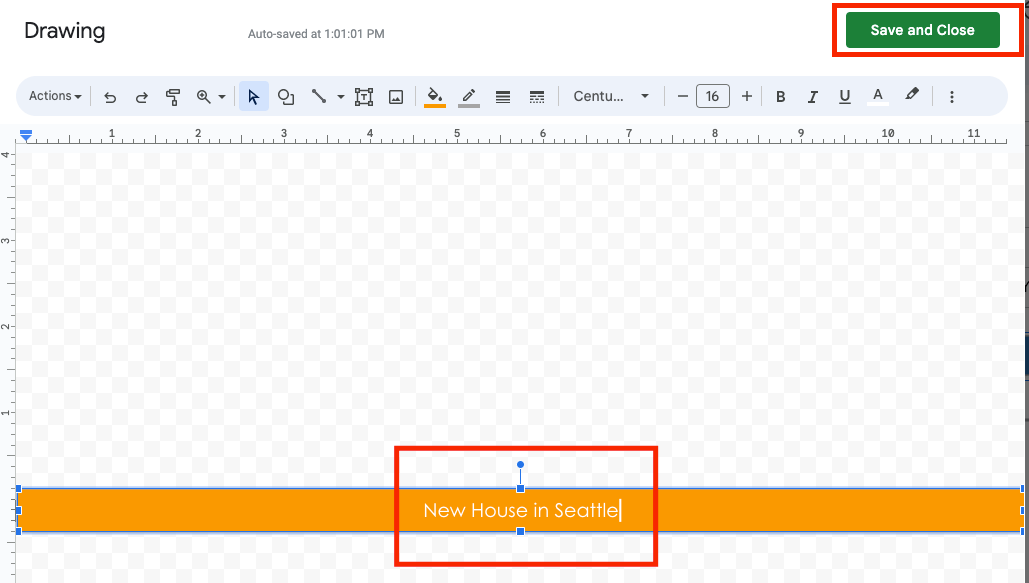
Task: Open the Shape tool
Action: click(286, 97)
